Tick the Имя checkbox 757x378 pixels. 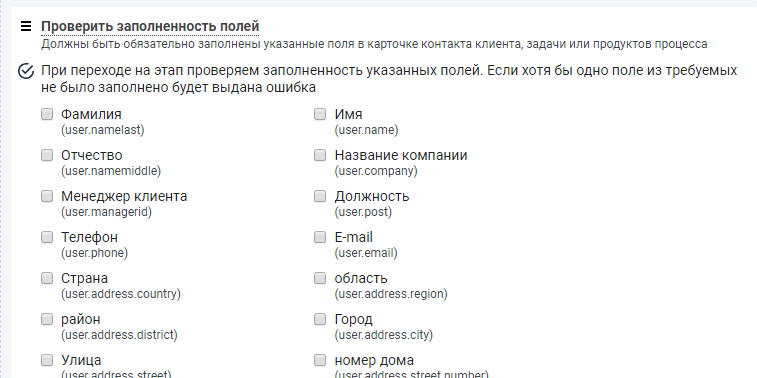pos(320,114)
